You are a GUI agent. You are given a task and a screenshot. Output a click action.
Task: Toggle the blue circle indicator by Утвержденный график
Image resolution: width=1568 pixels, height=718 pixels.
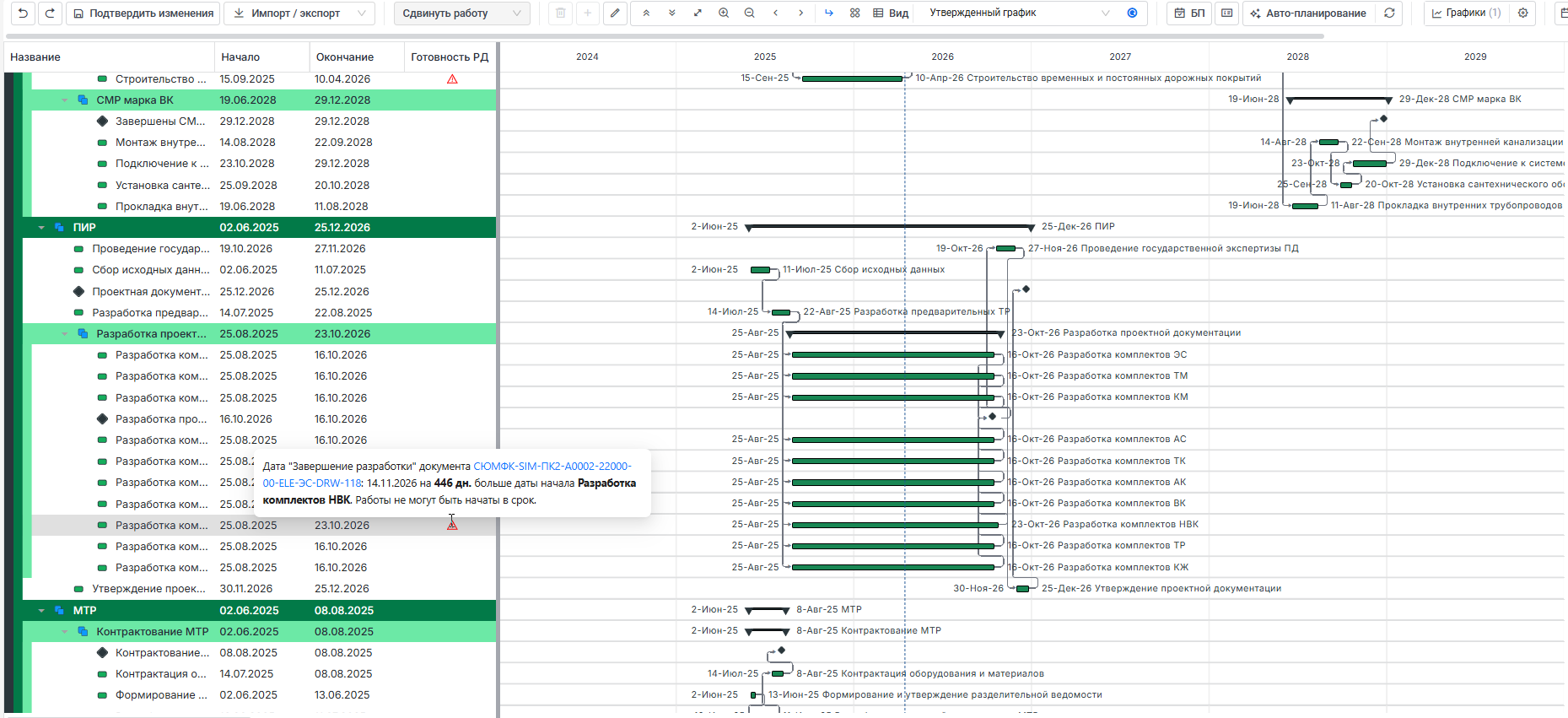1132,13
